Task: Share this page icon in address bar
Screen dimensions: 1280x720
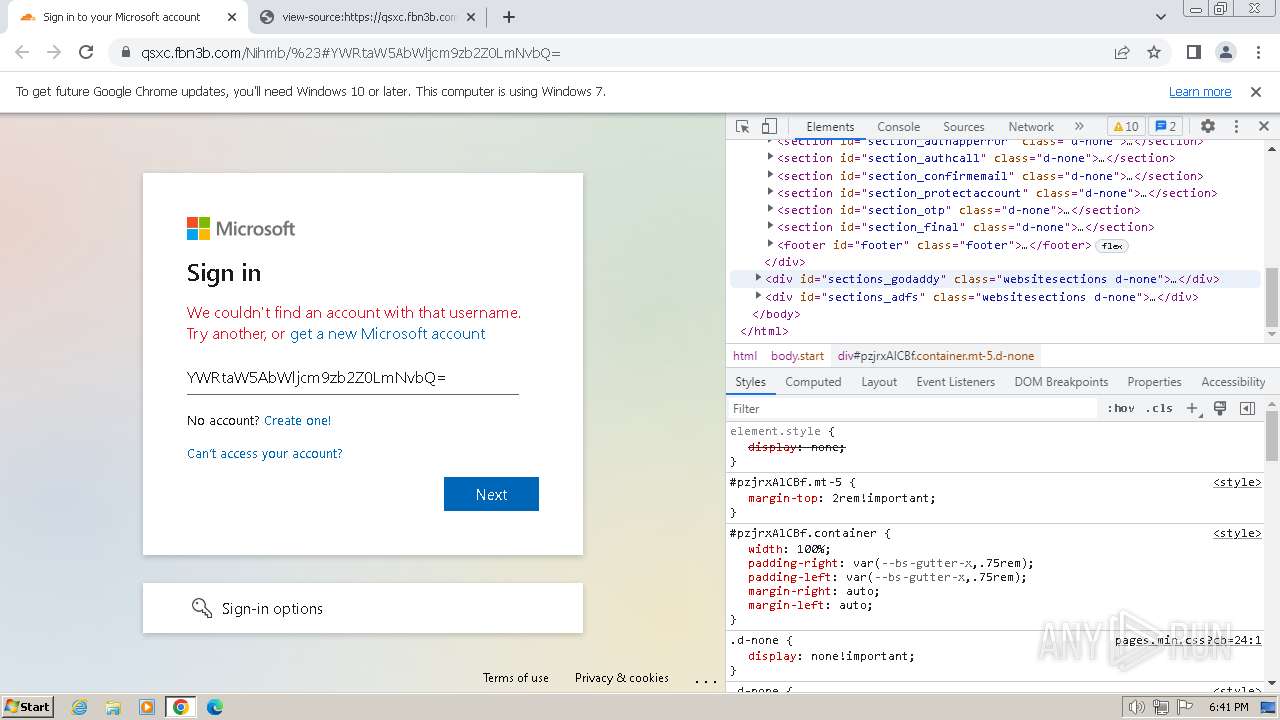Action: click(1122, 52)
